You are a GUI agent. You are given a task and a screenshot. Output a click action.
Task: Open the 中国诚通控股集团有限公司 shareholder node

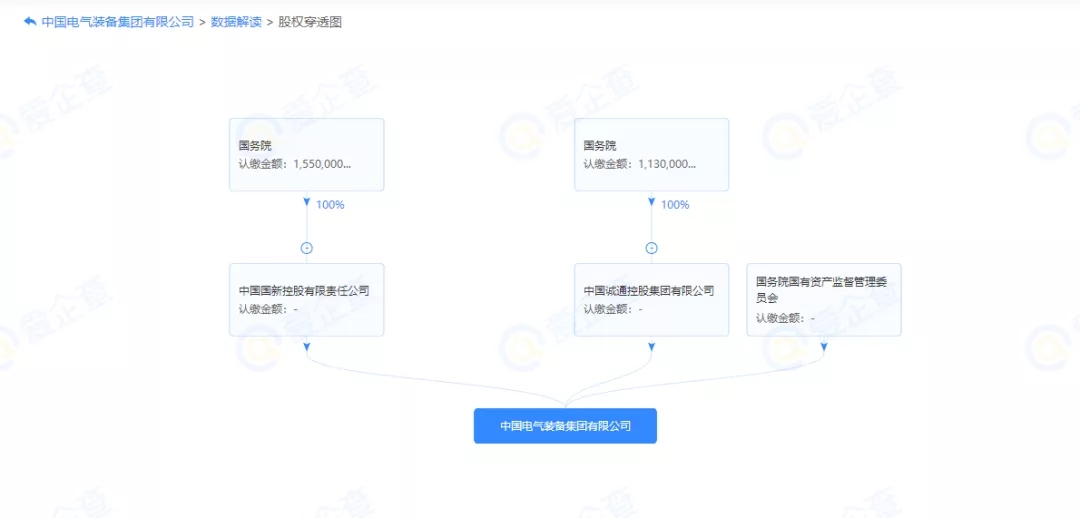click(651, 299)
